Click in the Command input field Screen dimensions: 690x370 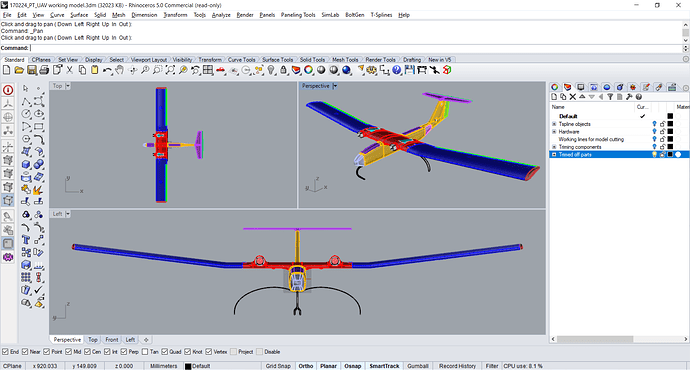click(356, 48)
